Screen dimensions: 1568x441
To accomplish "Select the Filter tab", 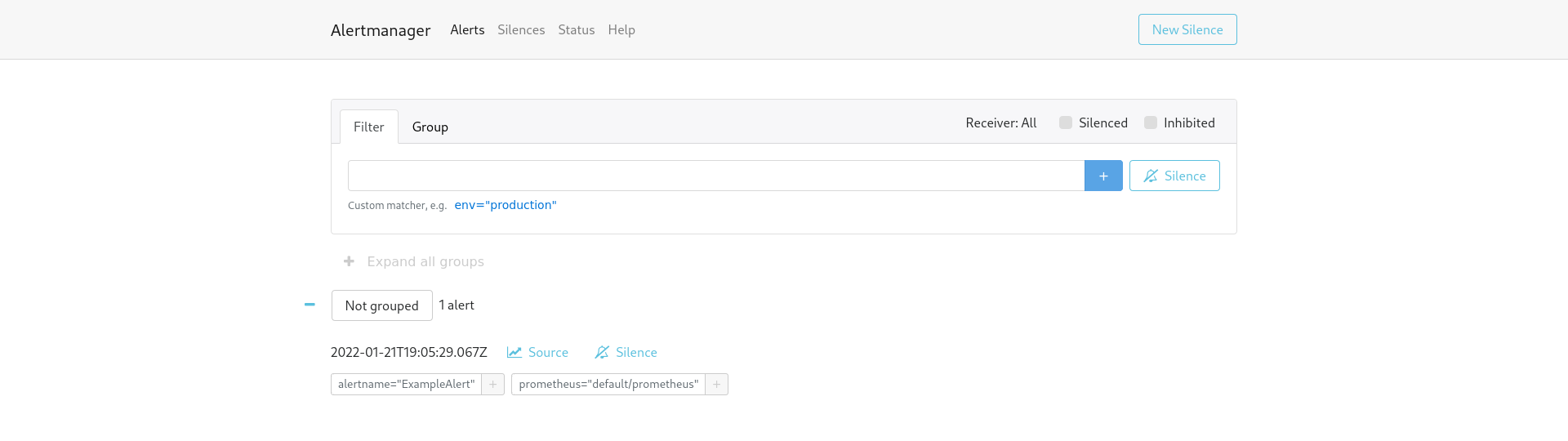I will click(368, 127).
